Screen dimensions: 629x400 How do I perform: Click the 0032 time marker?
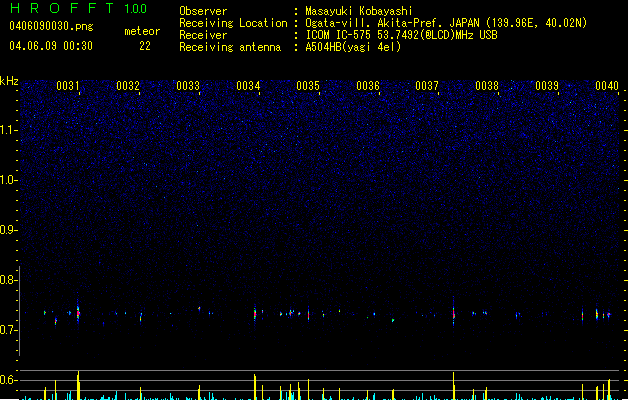(x=128, y=86)
